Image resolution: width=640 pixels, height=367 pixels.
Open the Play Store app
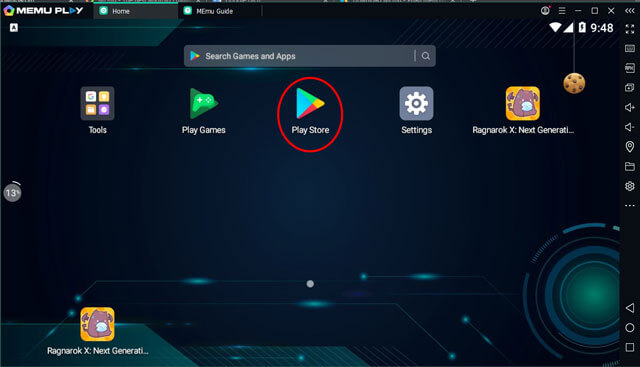tap(310, 104)
